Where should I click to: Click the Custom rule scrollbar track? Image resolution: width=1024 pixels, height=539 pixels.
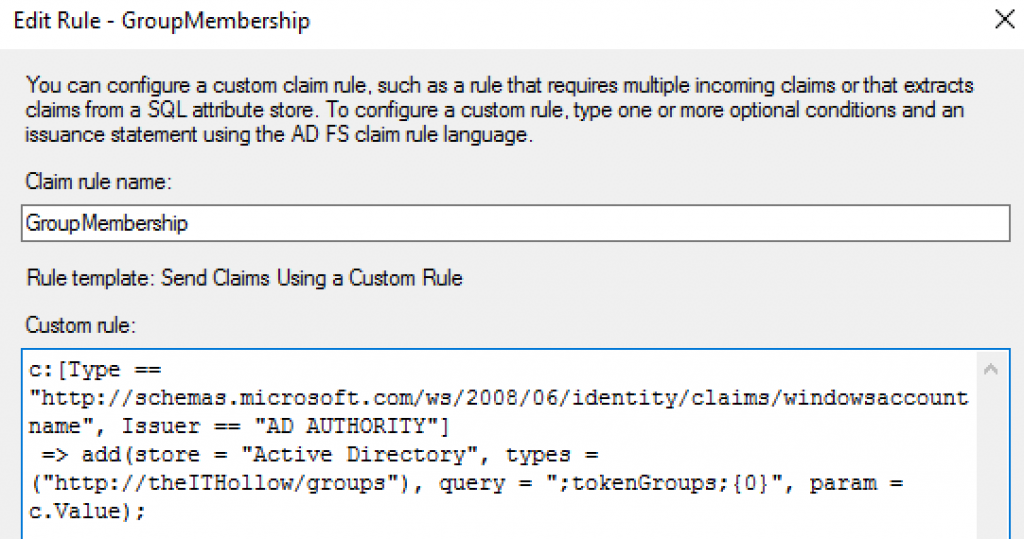click(x=991, y=460)
